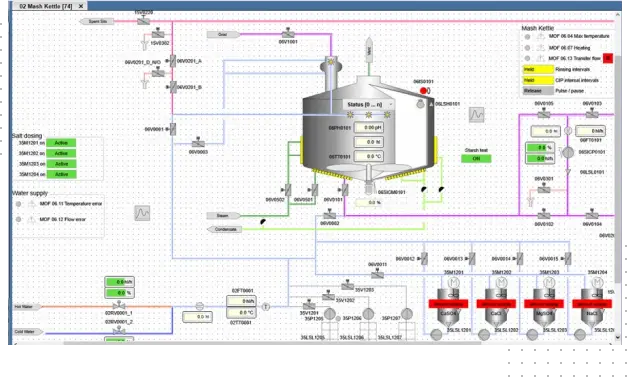The width and height of the screenshot is (627, 377).
Task: Click the Spent Silo destination label
Action: 97,22
